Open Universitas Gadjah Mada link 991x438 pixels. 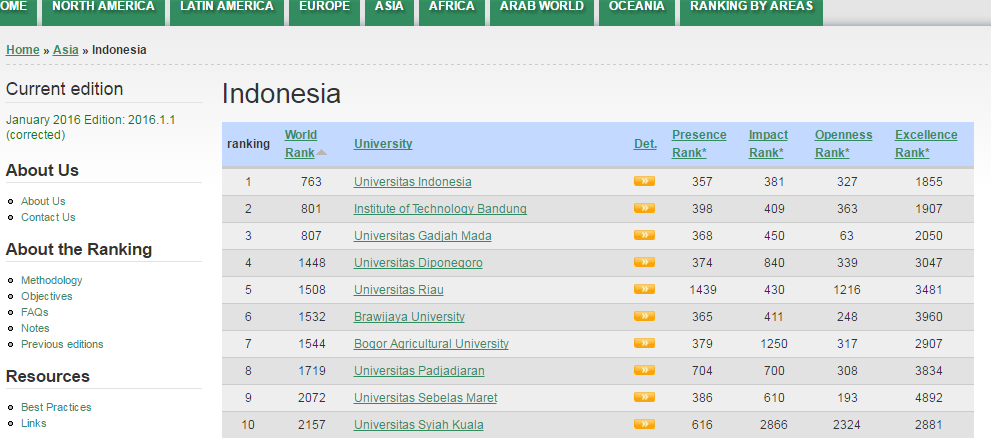click(423, 236)
